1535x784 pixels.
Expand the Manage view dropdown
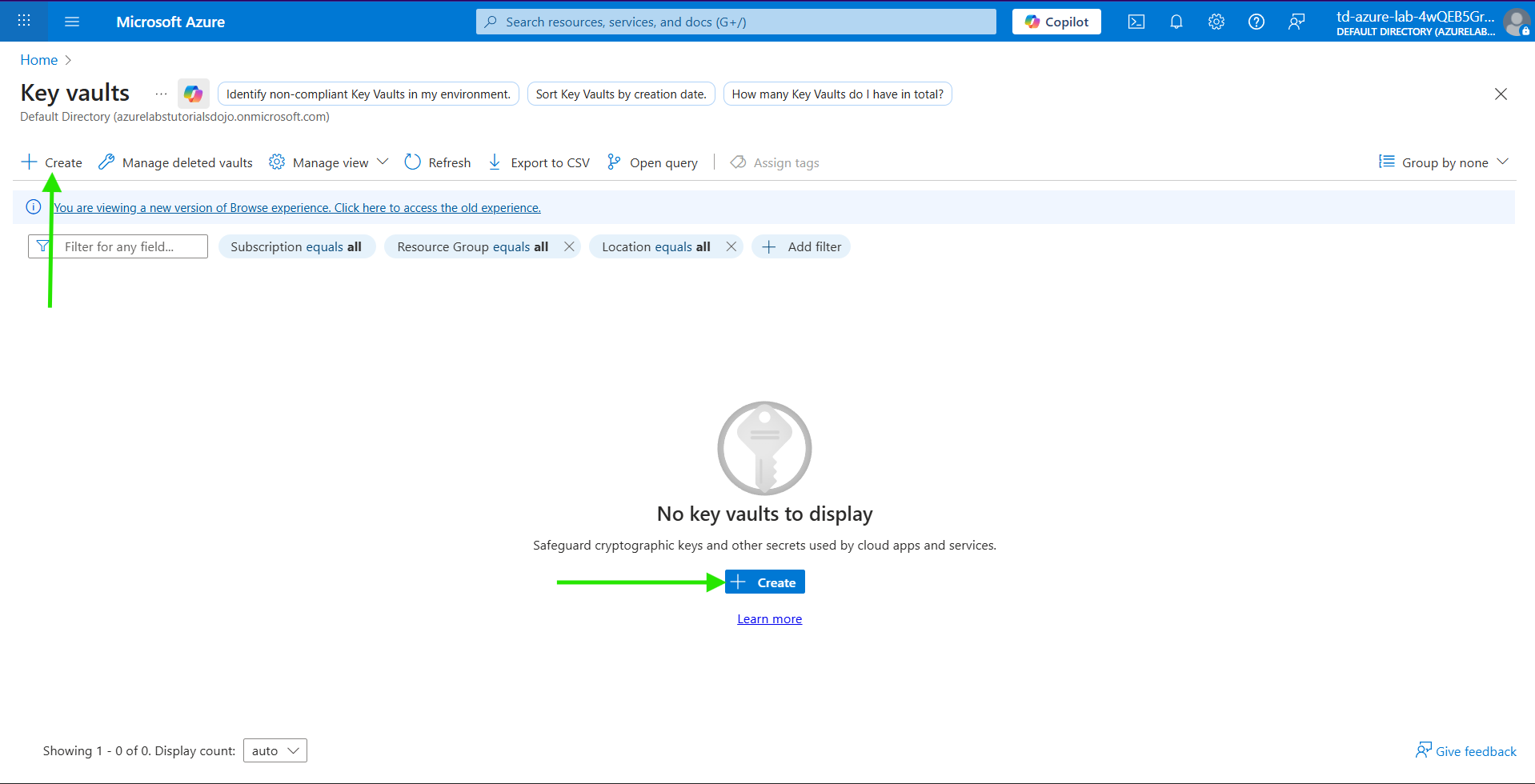coord(329,162)
